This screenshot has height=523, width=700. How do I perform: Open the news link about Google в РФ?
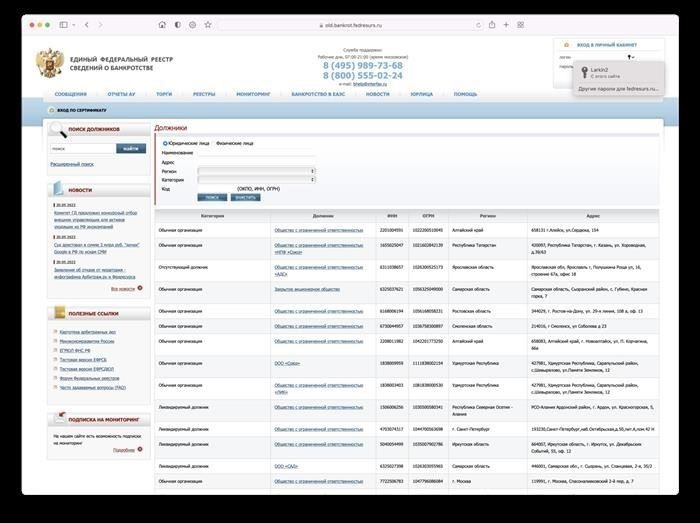click(x=96, y=249)
